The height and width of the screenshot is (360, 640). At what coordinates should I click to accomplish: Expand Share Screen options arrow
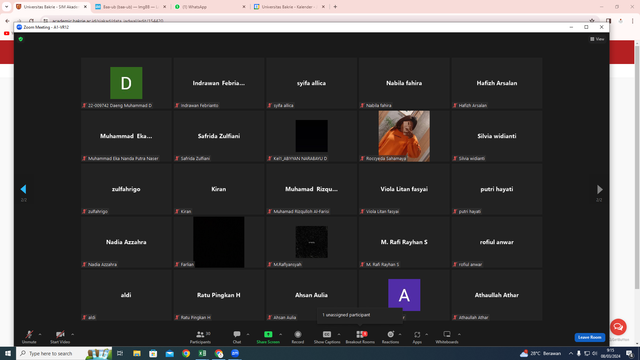click(x=280, y=334)
